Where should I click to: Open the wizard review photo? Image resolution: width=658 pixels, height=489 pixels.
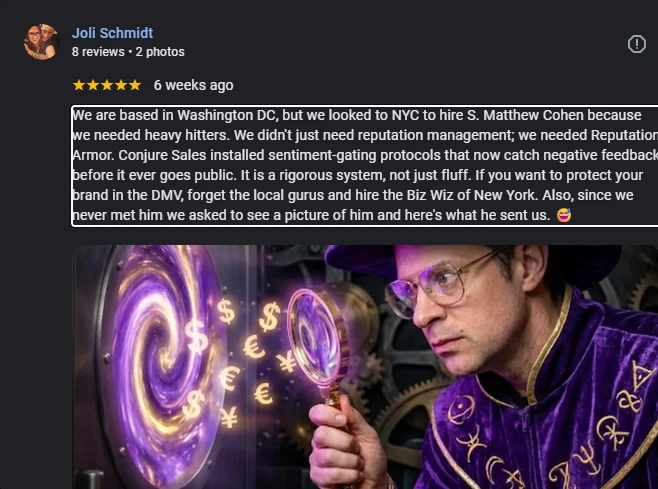(x=366, y=367)
